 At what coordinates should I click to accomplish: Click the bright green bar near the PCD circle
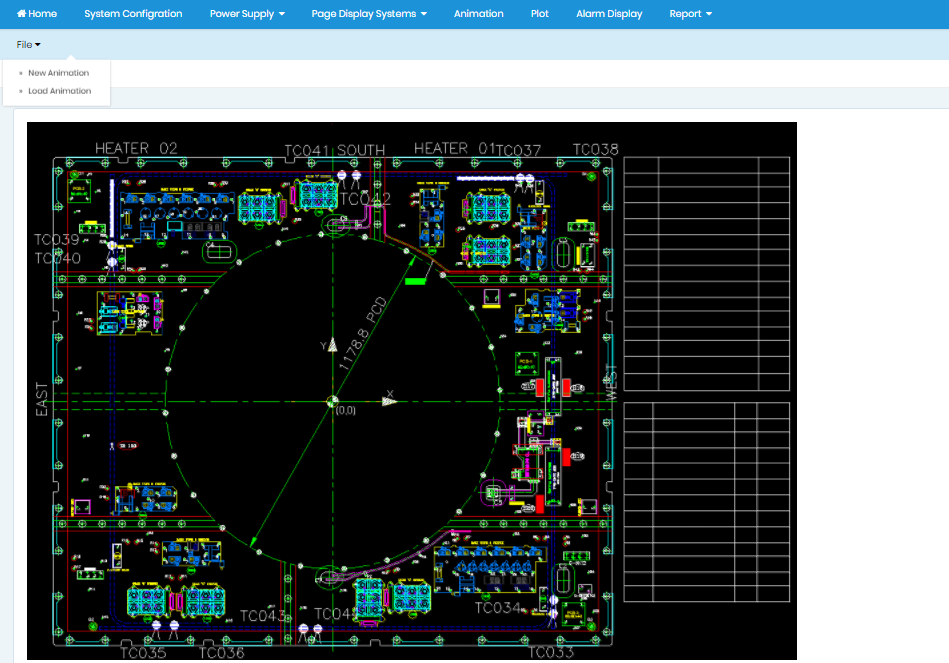click(415, 281)
